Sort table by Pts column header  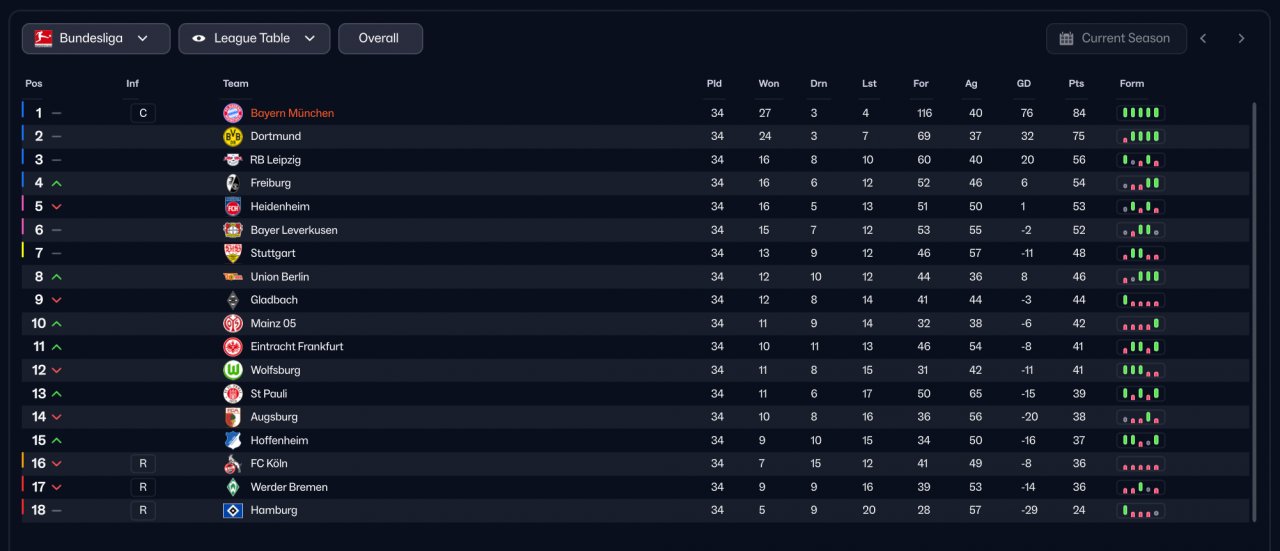1076,83
